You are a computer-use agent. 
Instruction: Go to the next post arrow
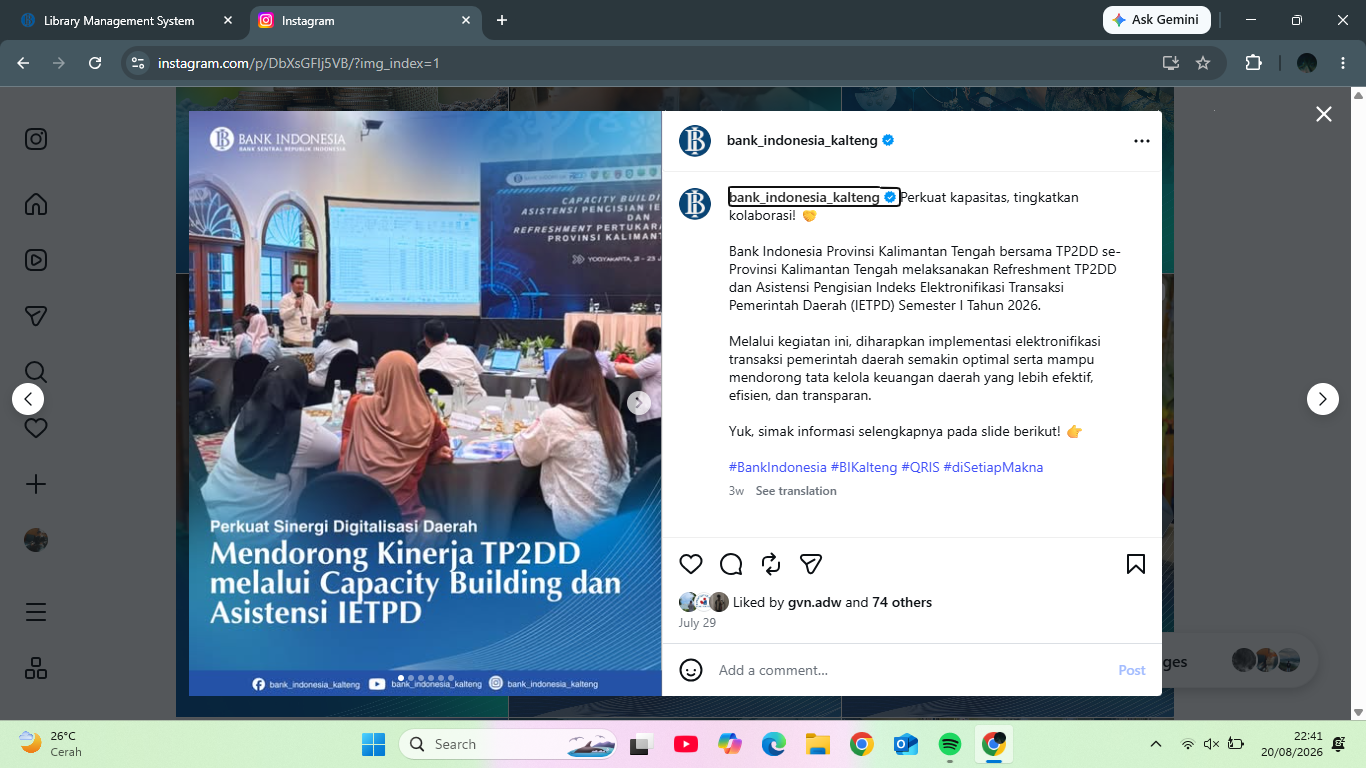(x=1323, y=399)
